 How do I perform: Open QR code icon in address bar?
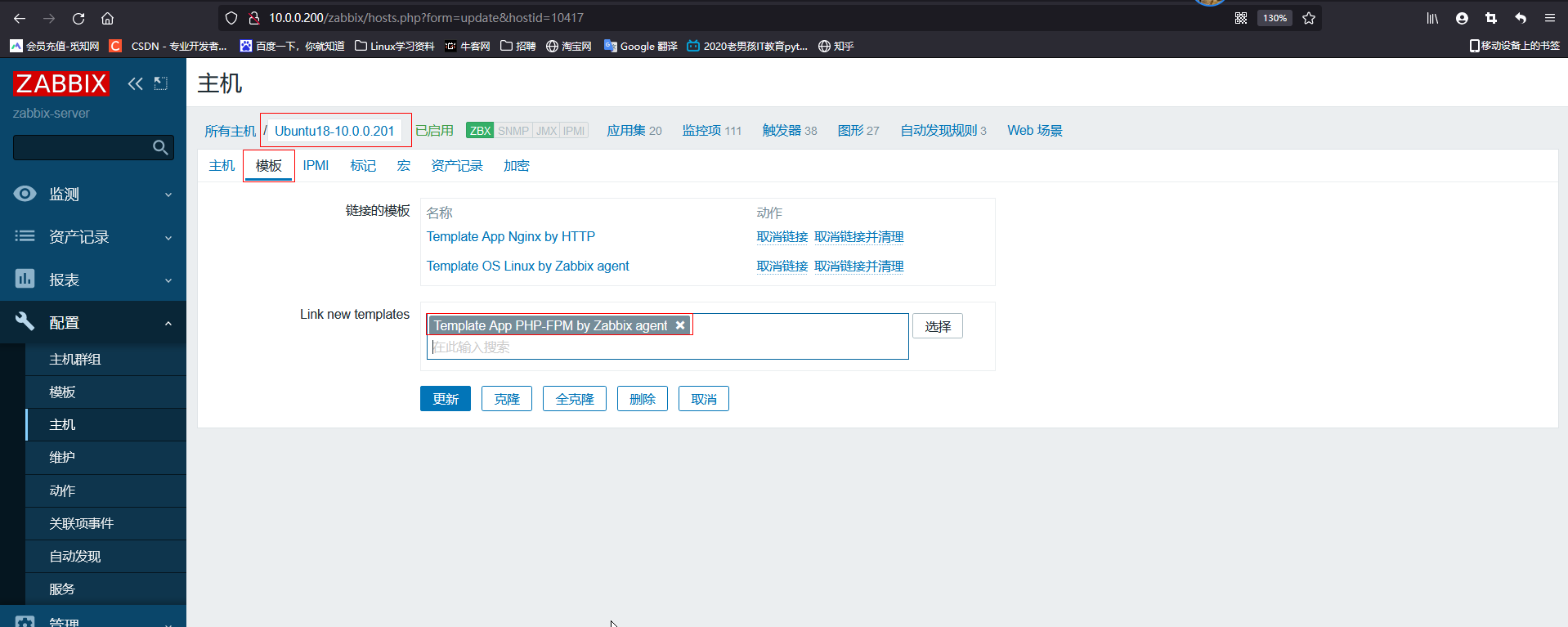tap(1241, 18)
